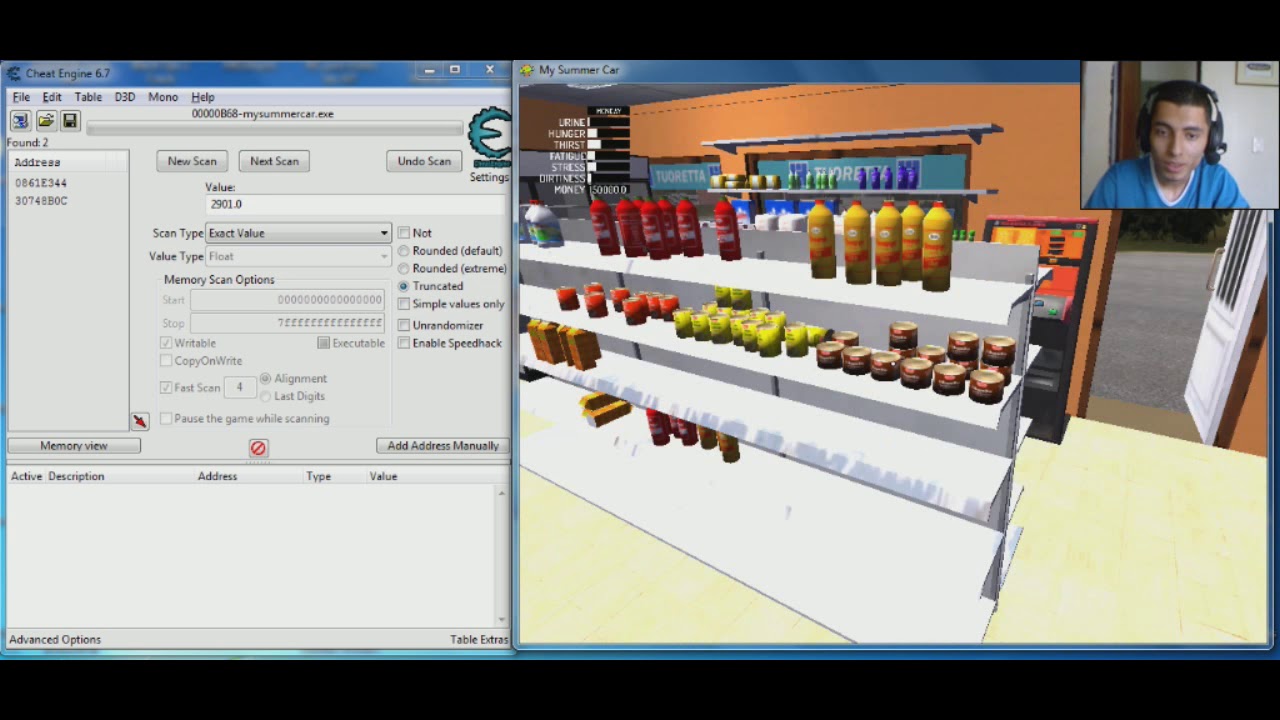Open the Edit menu
This screenshot has width=1280, height=720.
52,97
